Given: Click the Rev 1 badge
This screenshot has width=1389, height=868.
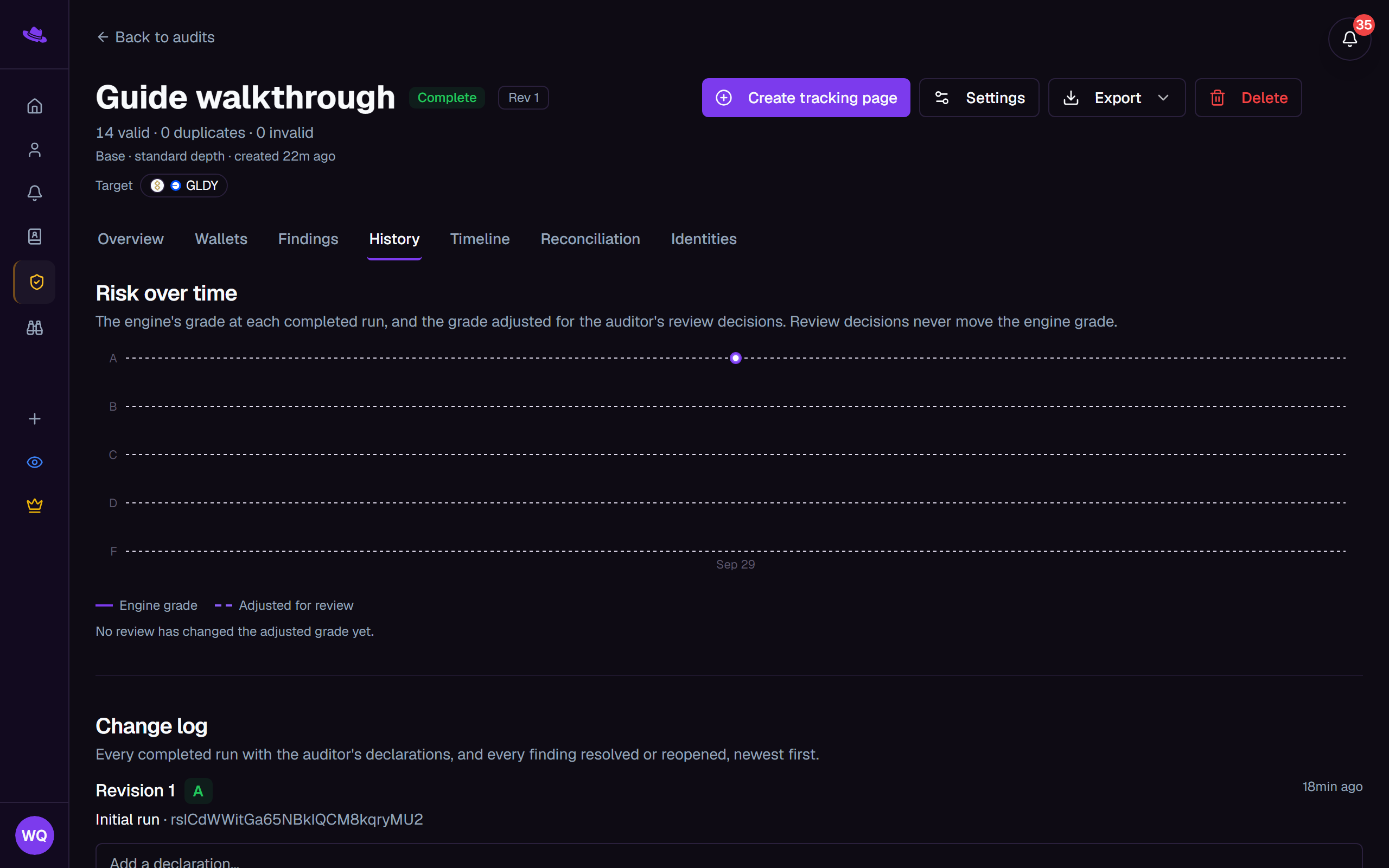Looking at the screenshot, I should (x=523, y=98).
